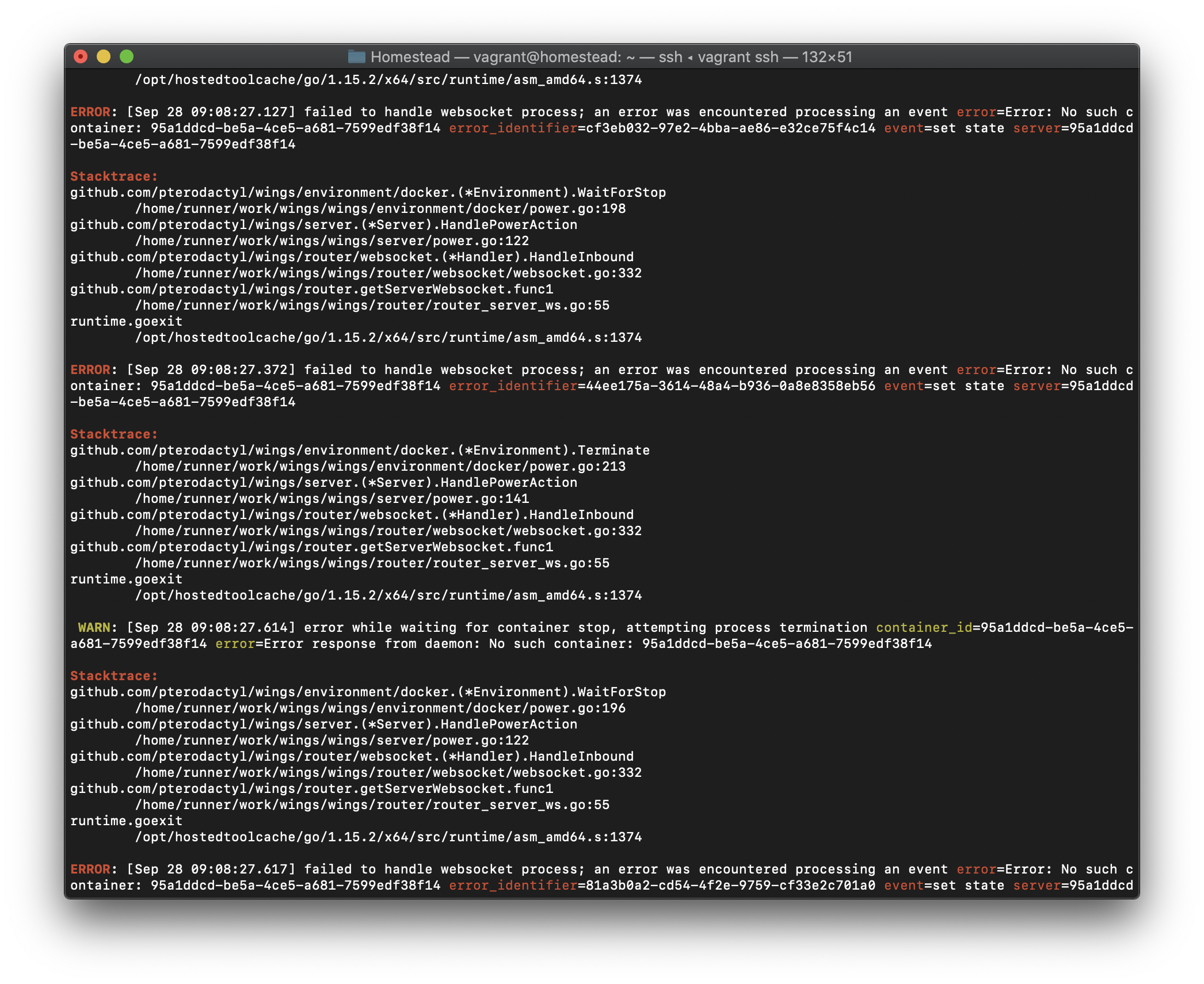
Task: Click the red traffic light button
Action: coord(80,56)
